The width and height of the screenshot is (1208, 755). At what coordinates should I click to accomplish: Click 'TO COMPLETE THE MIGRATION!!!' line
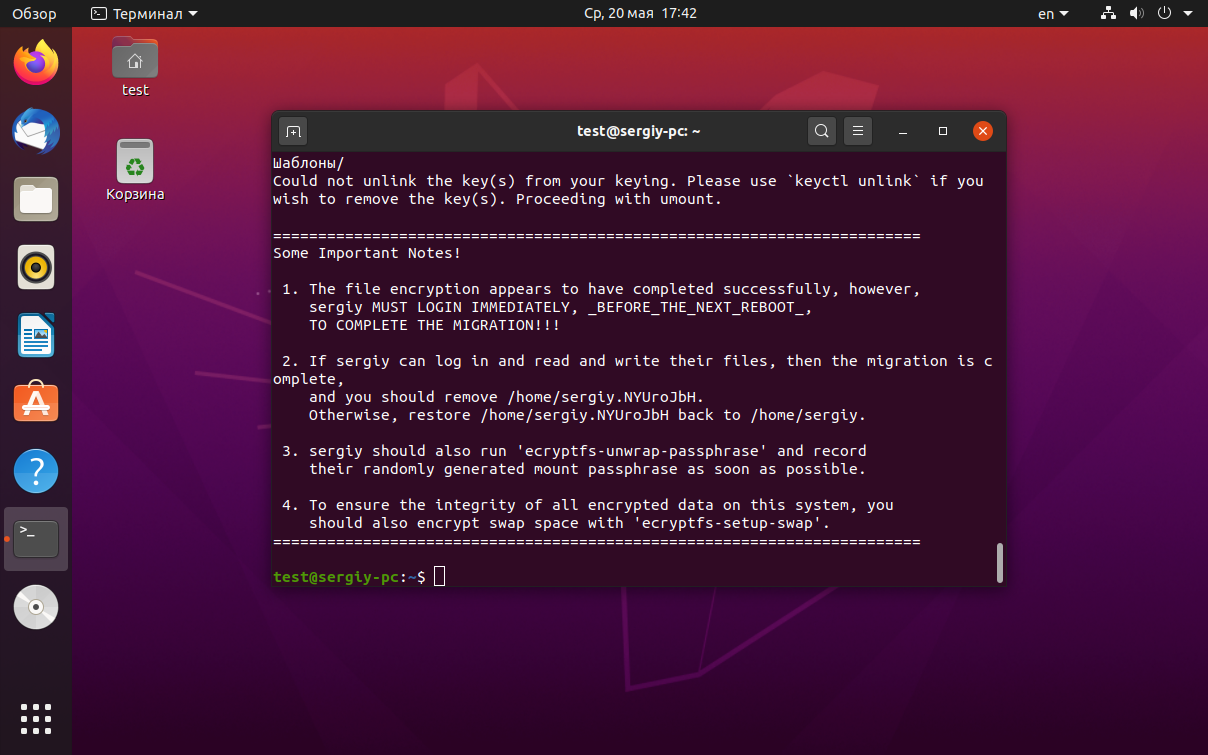click(434, 325)
